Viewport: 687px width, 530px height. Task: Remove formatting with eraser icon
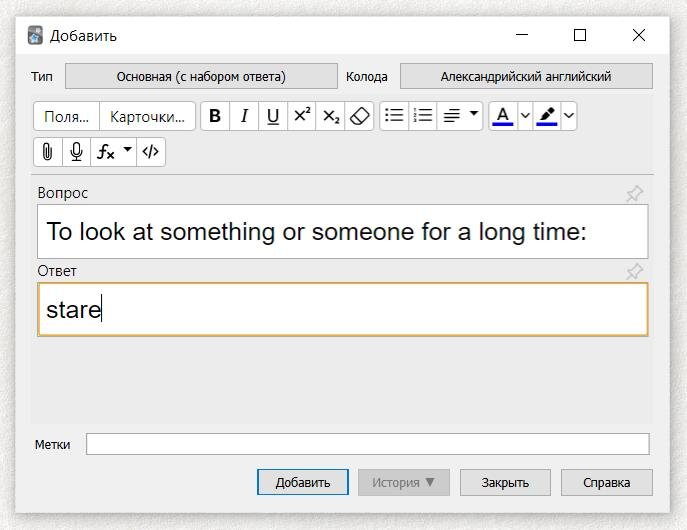(359, 116)
